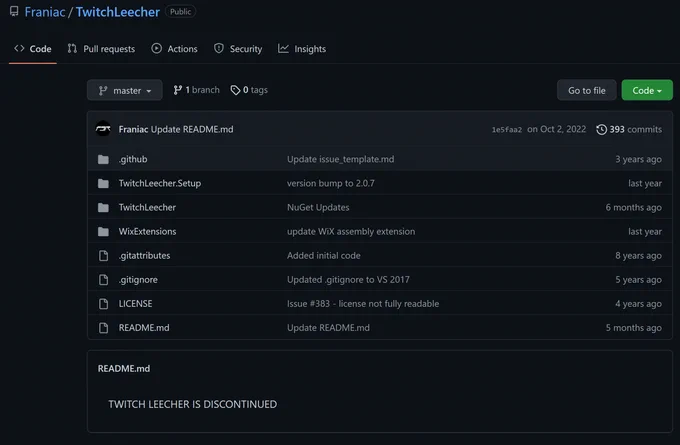
Task: Open the Pull requests tab
Action: tap(101, 49)
